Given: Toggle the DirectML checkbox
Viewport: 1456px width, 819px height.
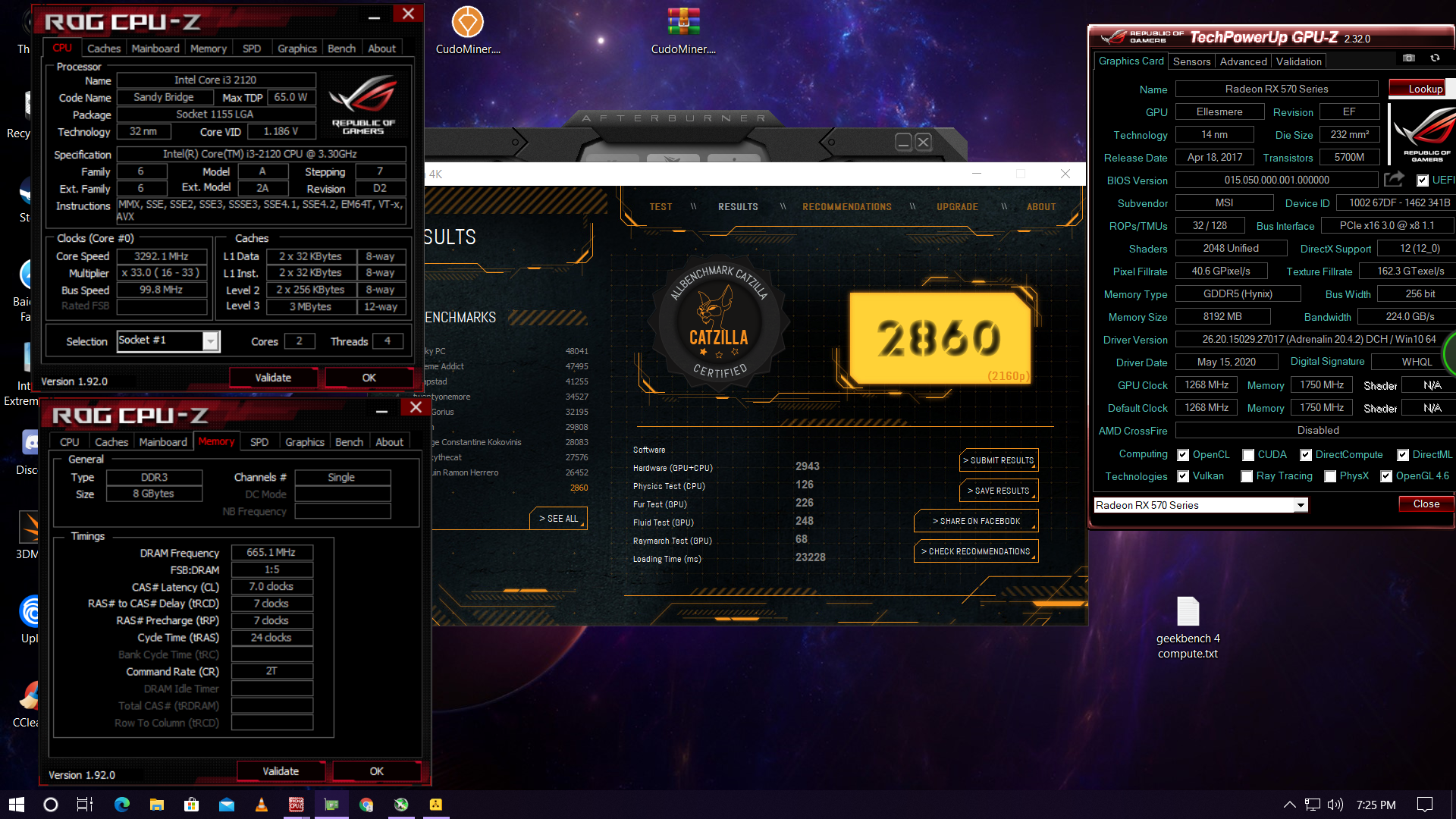Looking at the screenshot, I should (x=1403, y=455).
